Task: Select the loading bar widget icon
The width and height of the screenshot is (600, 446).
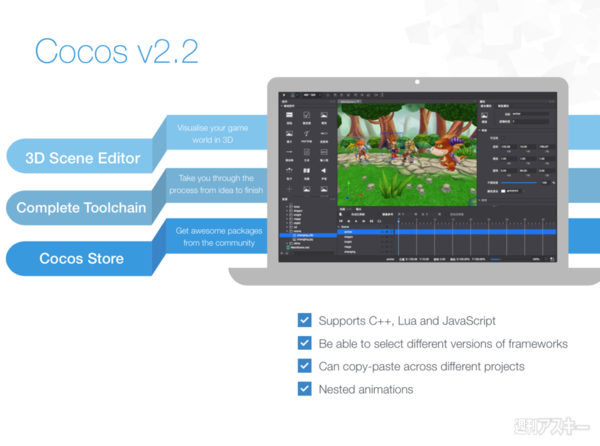Action: click(324, 133)
